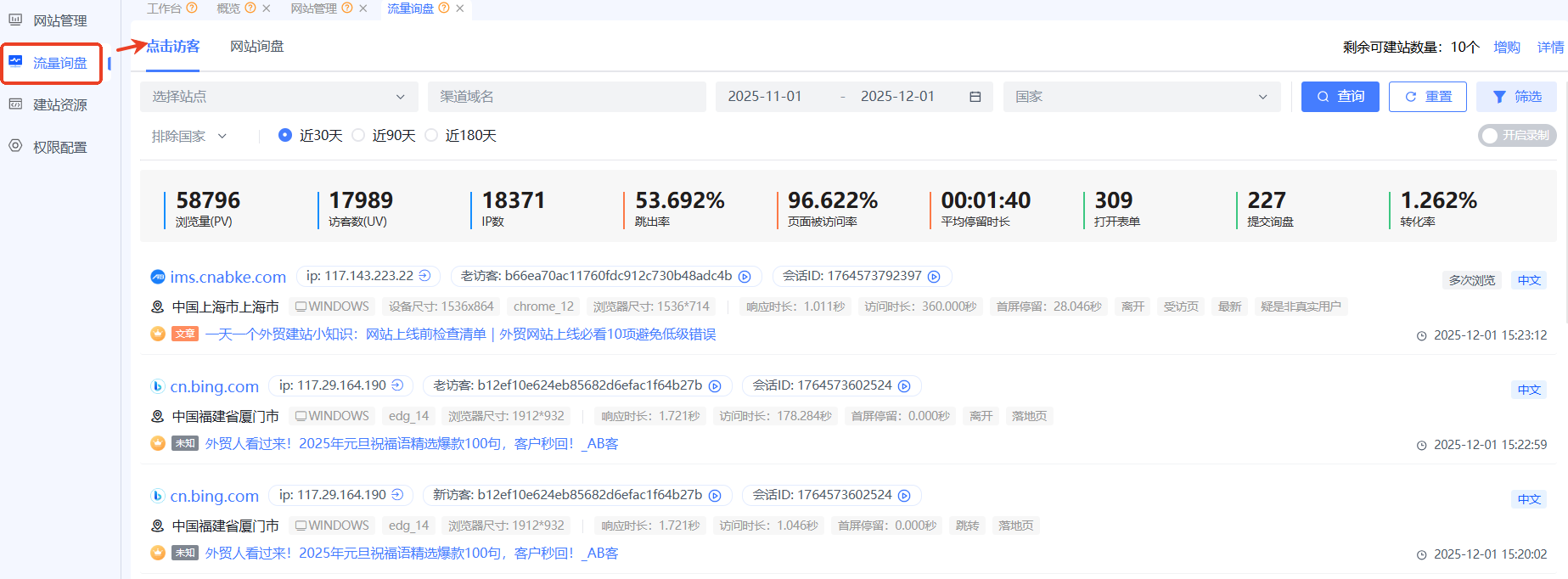Expand the 排除国家 dropdown

(189, 136)
